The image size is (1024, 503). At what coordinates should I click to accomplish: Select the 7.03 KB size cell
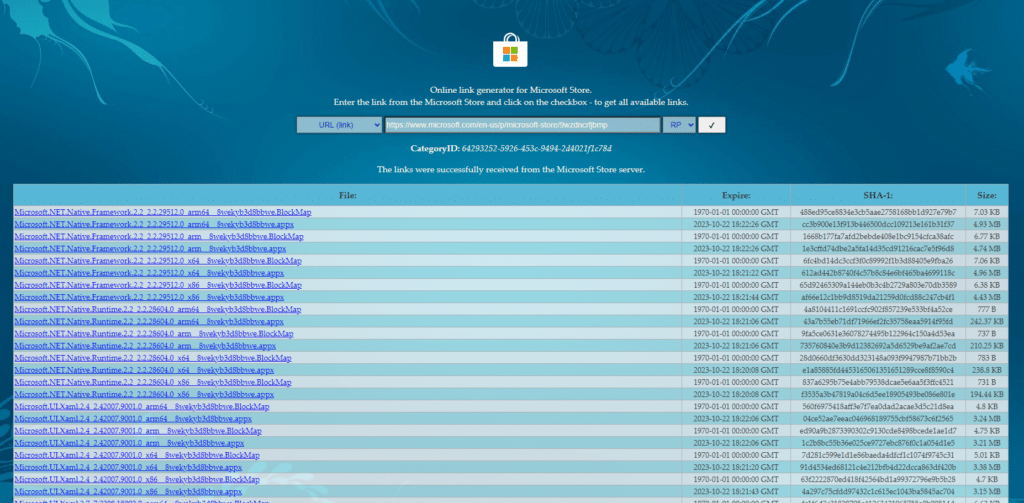coord(987,212)
